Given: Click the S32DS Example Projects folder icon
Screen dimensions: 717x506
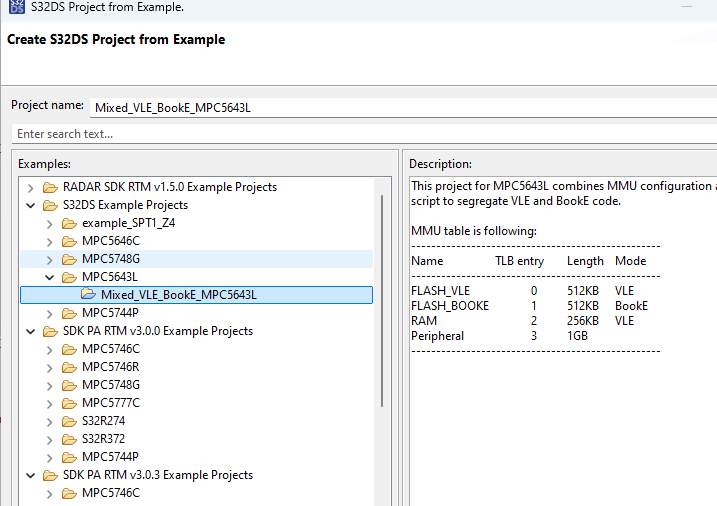Looking at the screenshot, I should click(50, 205).
